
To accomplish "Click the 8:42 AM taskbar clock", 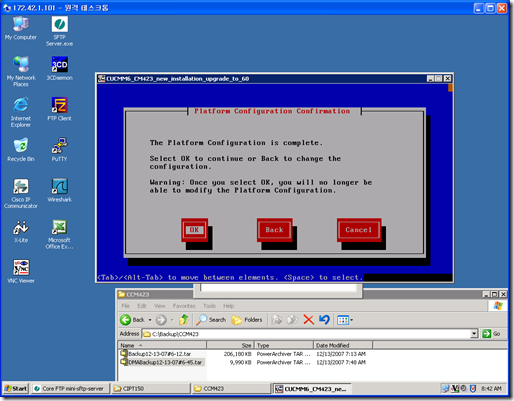I will [x=491, y=389].
